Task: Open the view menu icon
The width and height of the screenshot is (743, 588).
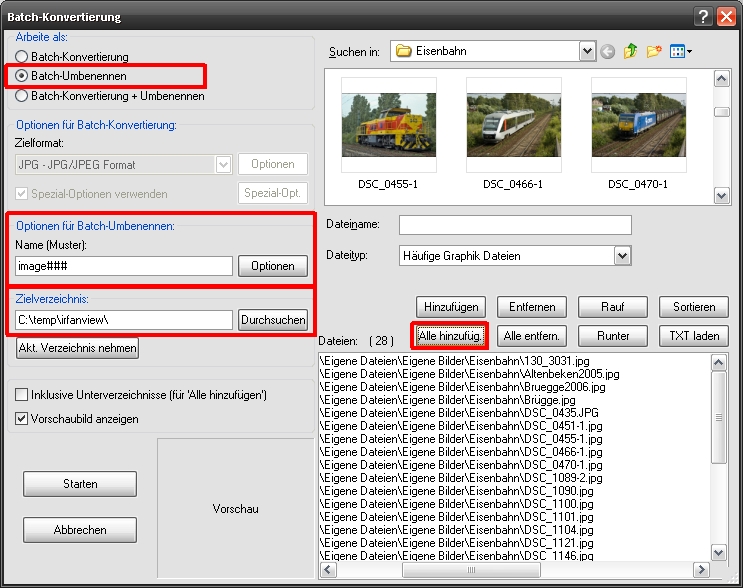Action: (680, 51)
